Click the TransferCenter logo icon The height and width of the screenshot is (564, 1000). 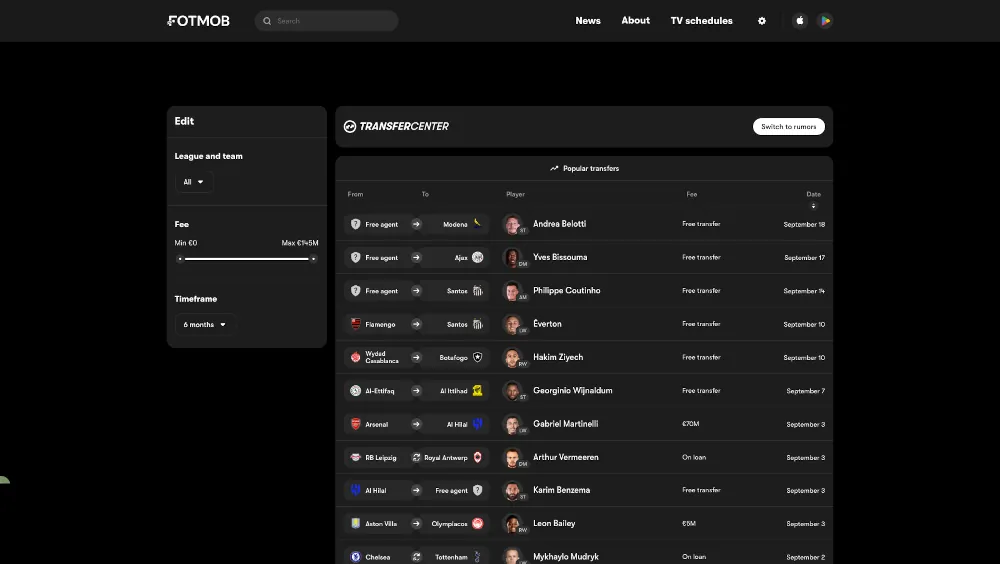pos(349,126)
